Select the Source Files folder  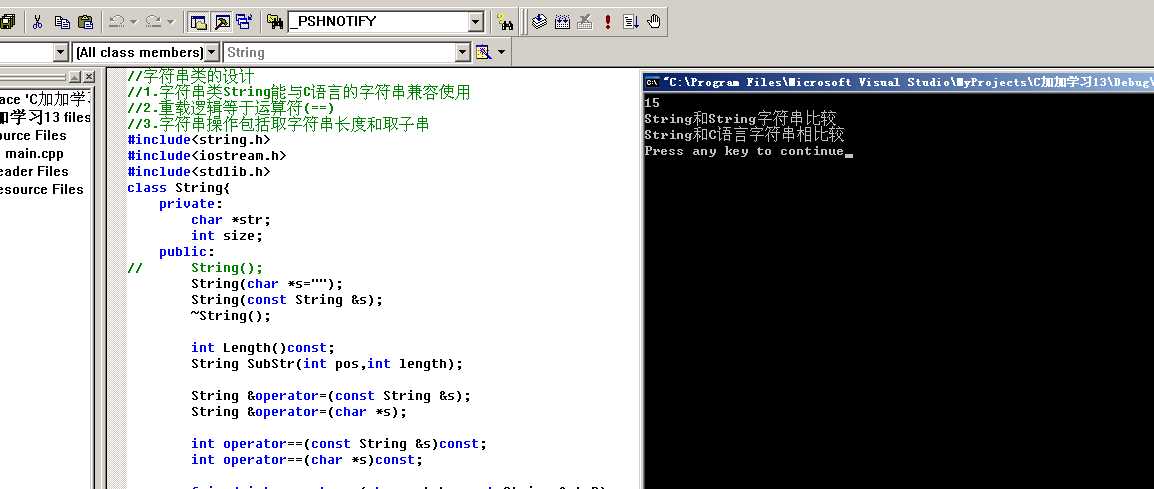coord(33,136)
